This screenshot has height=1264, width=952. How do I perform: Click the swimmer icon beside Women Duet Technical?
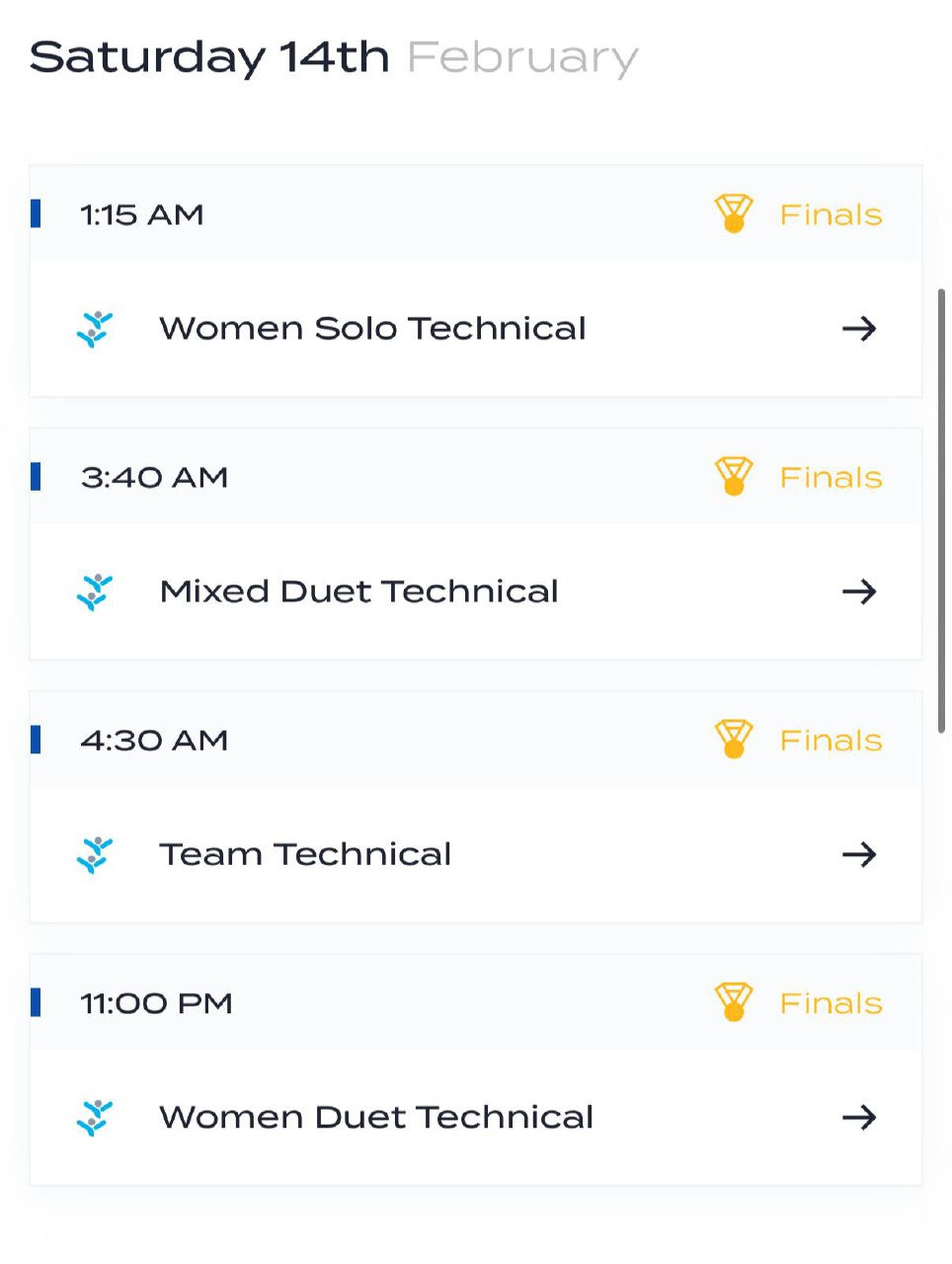[x=95, y=1117]
